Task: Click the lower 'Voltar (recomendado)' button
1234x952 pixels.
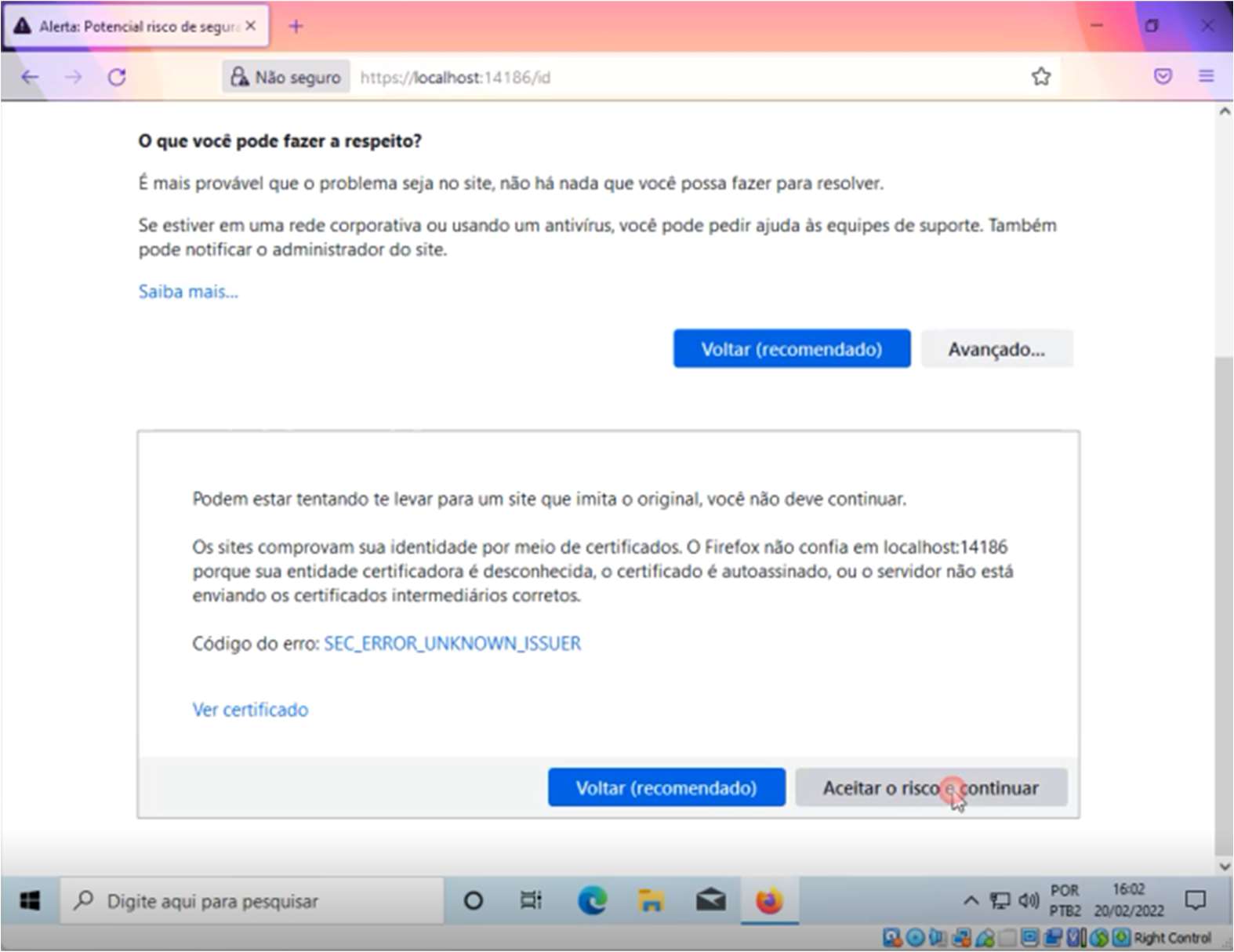Action: [x=666, y=787]
